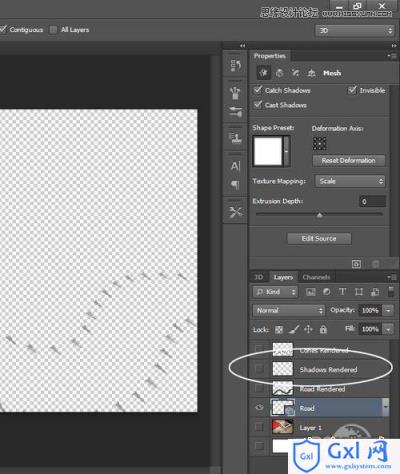Open the Shape Preset picker arrow
The width and height of the screenshot is (400, 474).
point(286,151)
